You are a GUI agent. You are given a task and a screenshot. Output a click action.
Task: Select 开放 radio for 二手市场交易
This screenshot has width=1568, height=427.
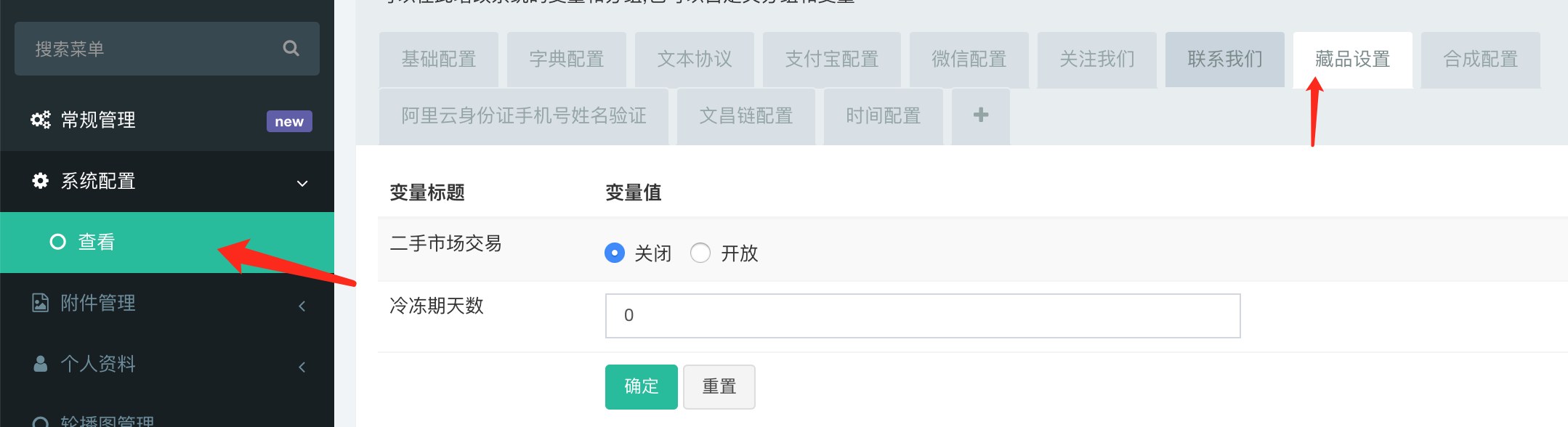700,253
